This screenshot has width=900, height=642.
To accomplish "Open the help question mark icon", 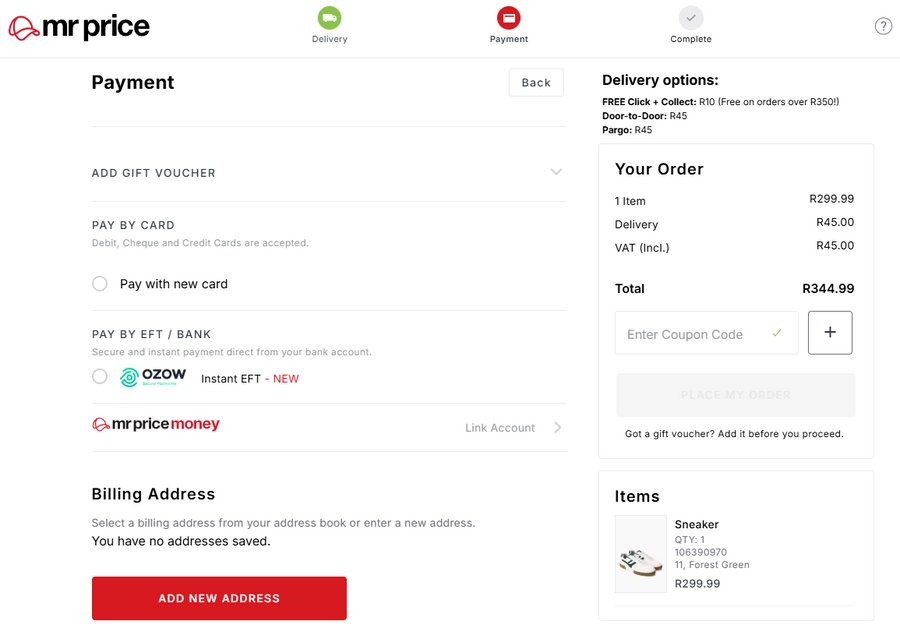I will tap(883, 27).
